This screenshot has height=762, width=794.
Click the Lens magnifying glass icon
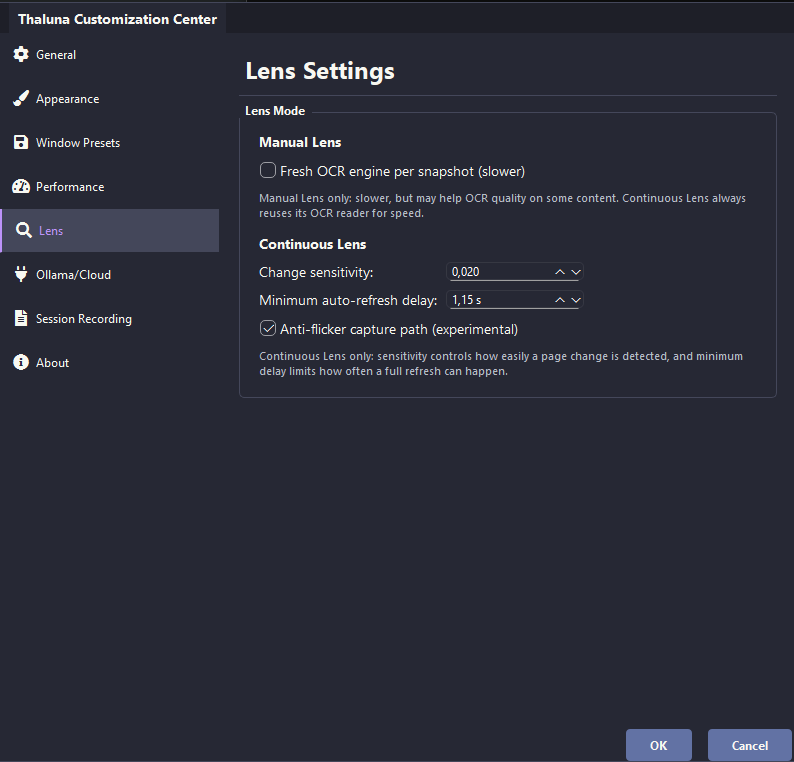tap(23, 230)
